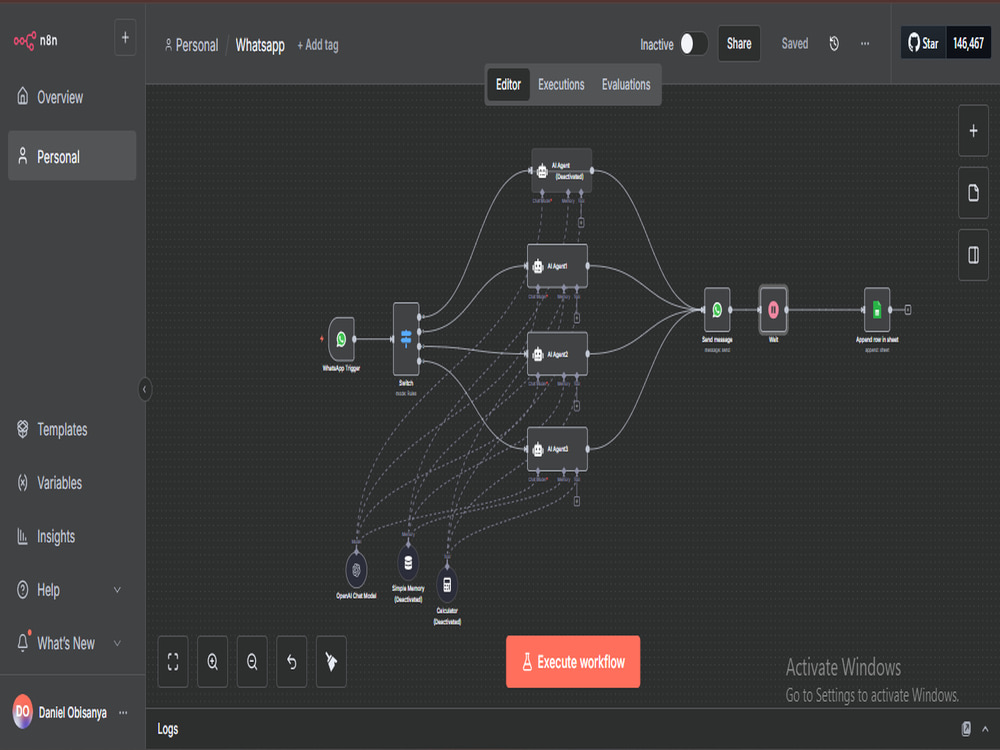This screenshot has height=750, width=1000.
Task: Click the tool plus connector under AI Agent3
Action: pyautogui.click(x=577, y=502)
